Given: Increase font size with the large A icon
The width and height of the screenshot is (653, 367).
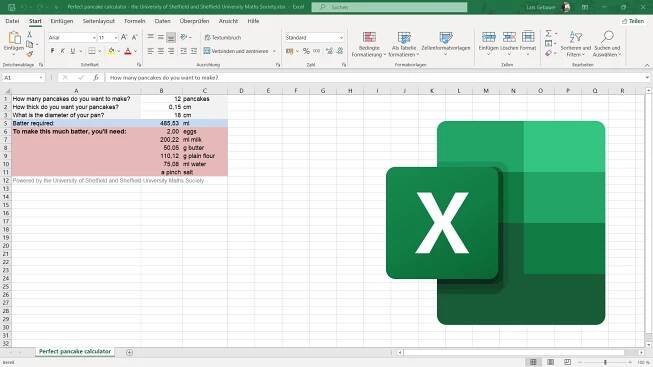Looking at the screenshot, I should [124, 37].
